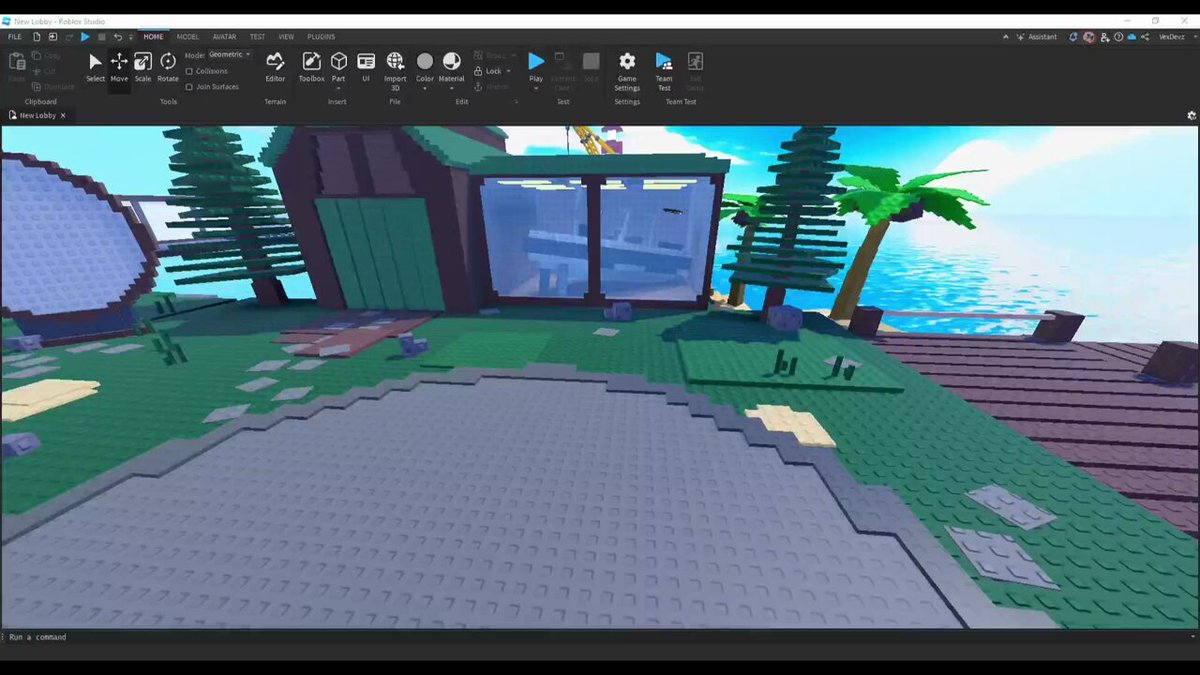Image resolution: width=1200 pixels, height=675 pixels.
Task: Switch to the Rotate tool
Action: click(168, 67)
